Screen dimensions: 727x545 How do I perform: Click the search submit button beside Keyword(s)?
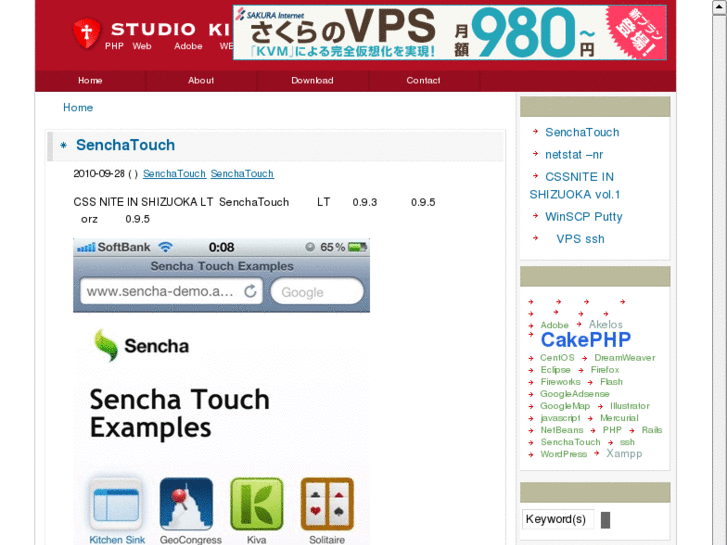coord(605,520)
